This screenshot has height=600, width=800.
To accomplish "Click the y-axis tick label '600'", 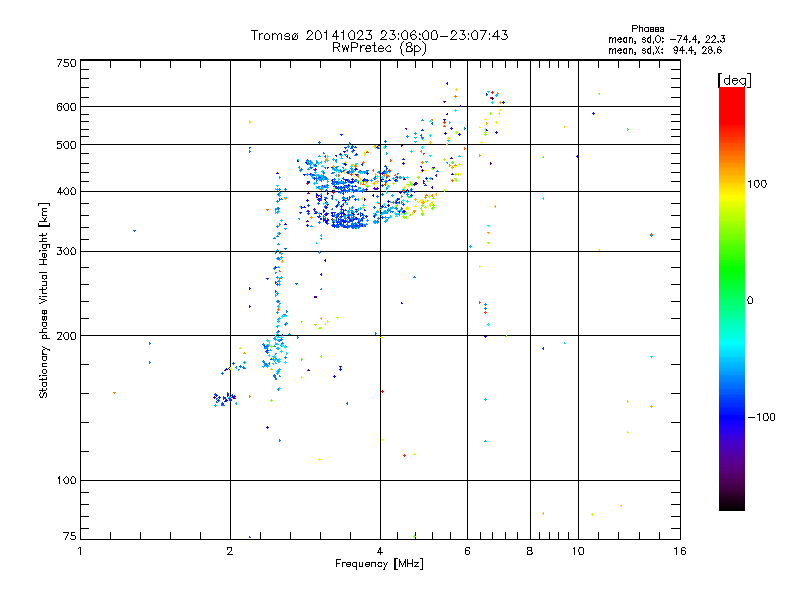I will click(67, 107).
